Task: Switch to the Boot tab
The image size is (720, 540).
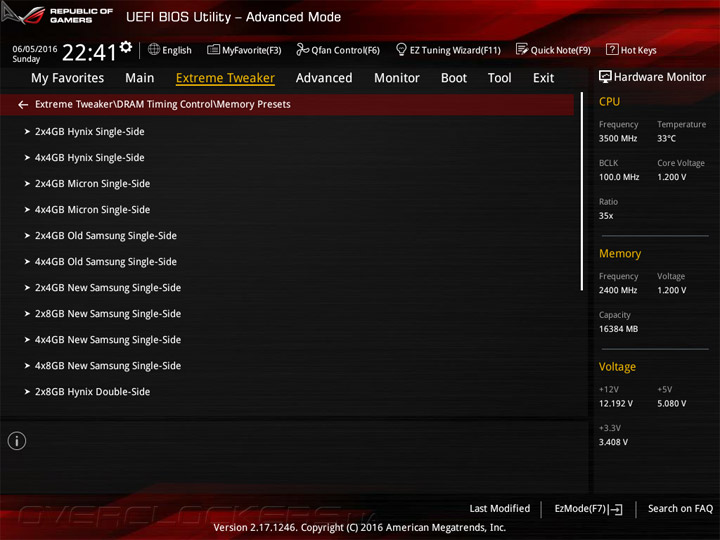Action: 454,78
